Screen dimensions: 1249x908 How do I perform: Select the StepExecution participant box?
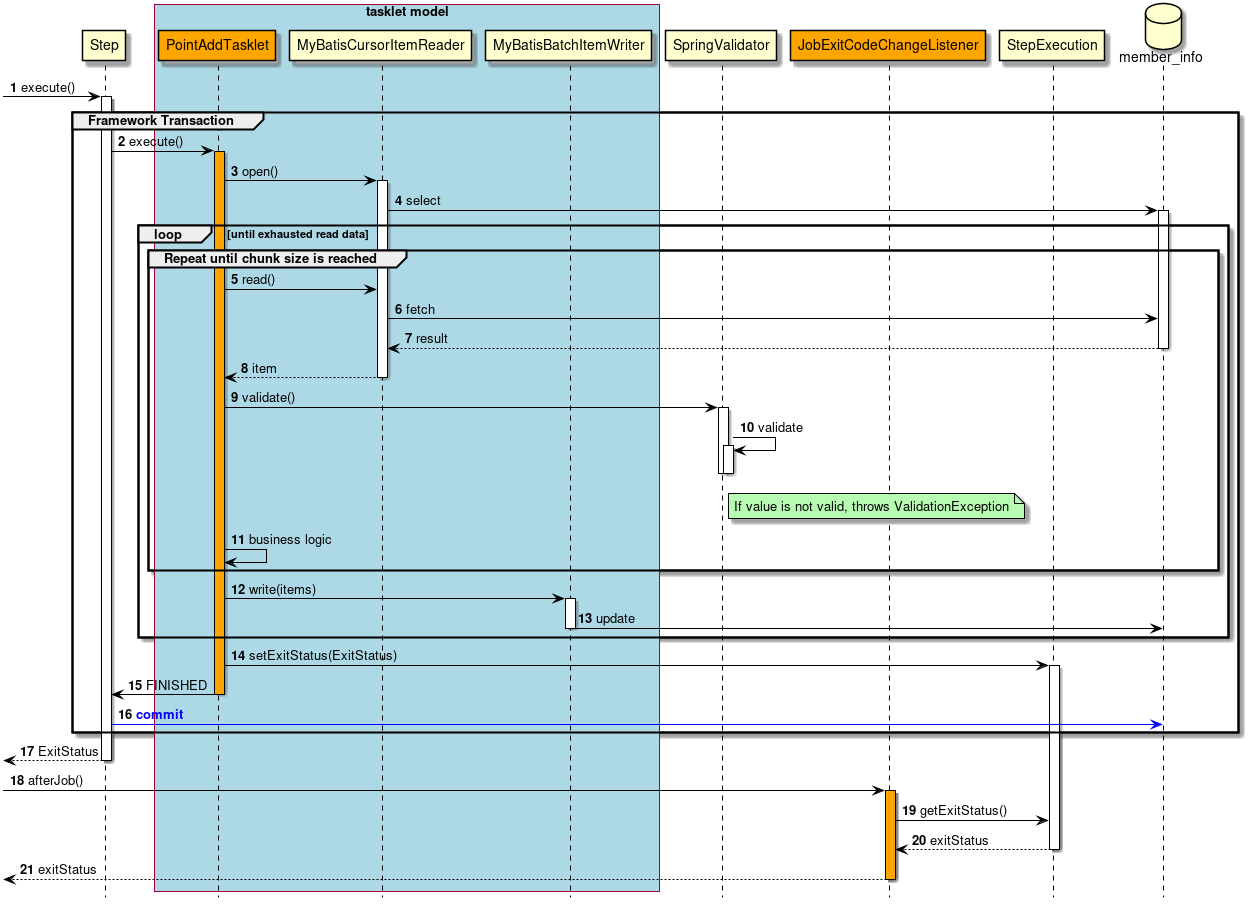pos(1052,45)
